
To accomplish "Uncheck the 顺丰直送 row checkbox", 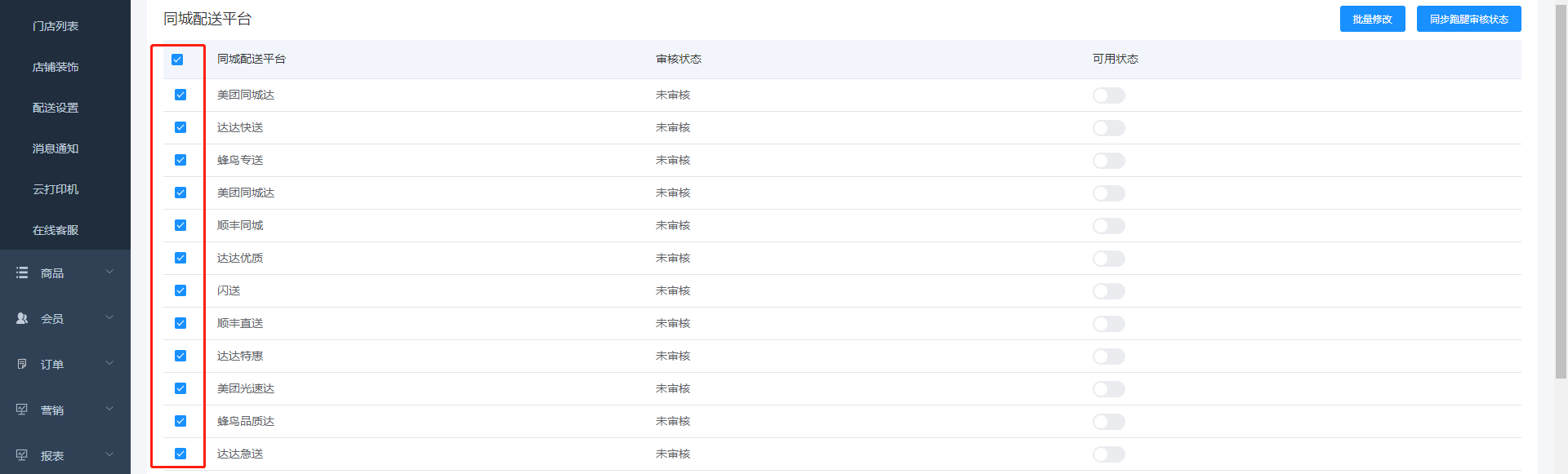I will (x=180, y=324).
